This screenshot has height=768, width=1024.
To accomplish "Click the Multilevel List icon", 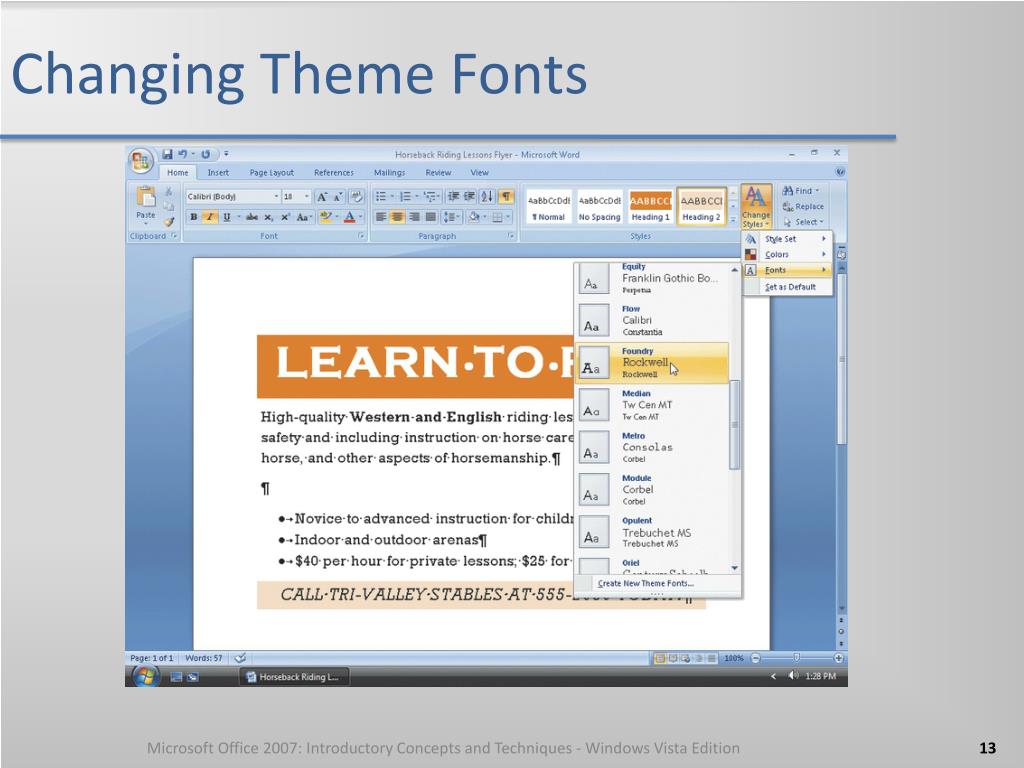I will 429,197.
